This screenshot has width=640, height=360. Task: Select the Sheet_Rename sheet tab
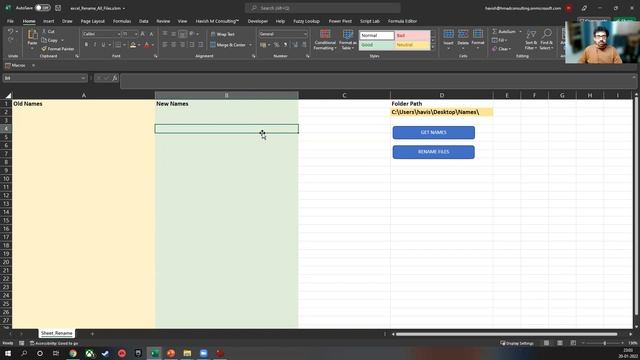tap(57, 333)
